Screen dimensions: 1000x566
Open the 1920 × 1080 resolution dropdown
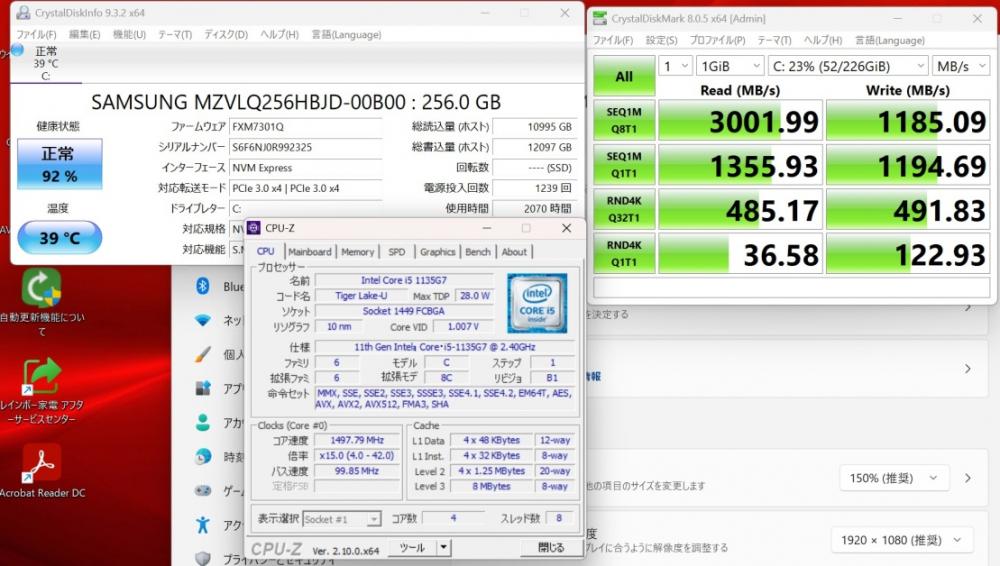[902, 540]
